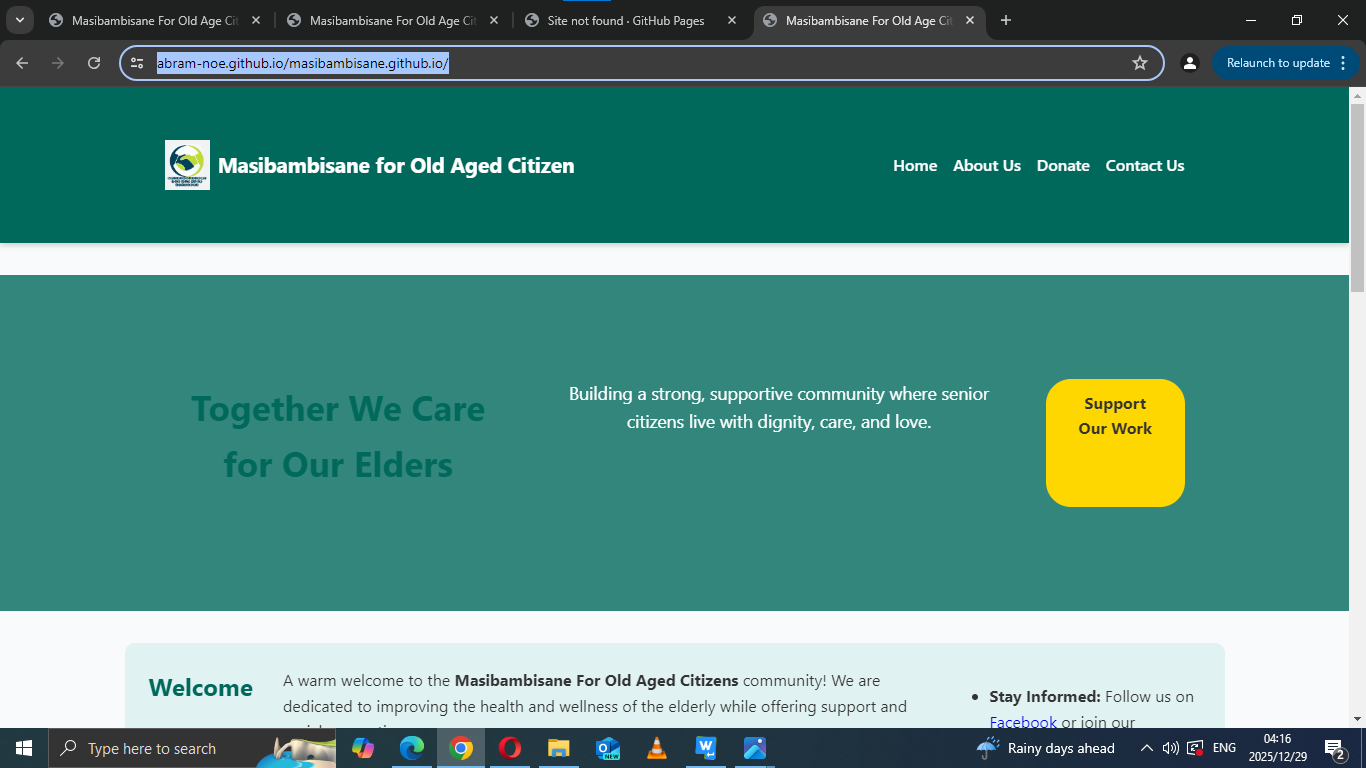
Task: Launch Opera browser from the taskbar
Action: pos(510,748)
